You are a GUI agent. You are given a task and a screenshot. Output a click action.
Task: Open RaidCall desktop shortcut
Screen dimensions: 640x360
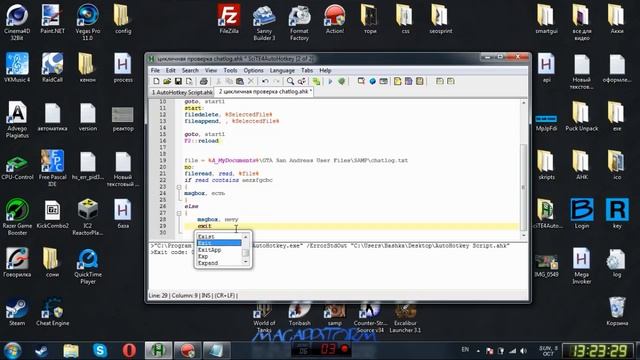[x=52, y=68]
